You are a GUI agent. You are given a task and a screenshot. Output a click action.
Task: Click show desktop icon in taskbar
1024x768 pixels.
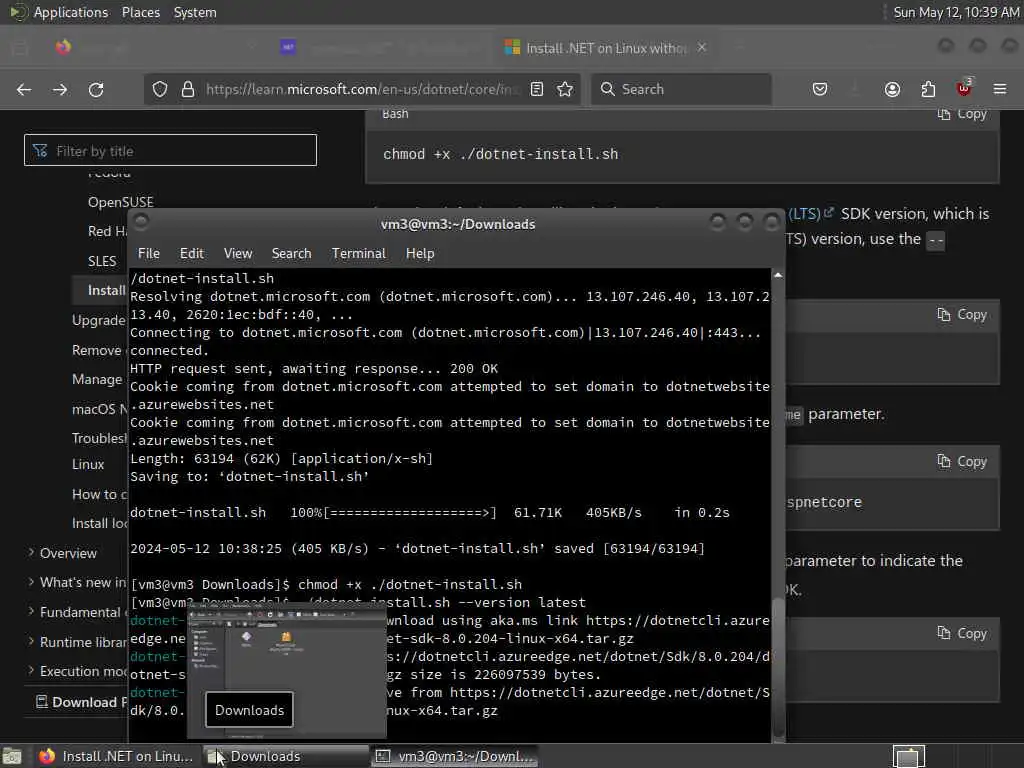[12, 756]
